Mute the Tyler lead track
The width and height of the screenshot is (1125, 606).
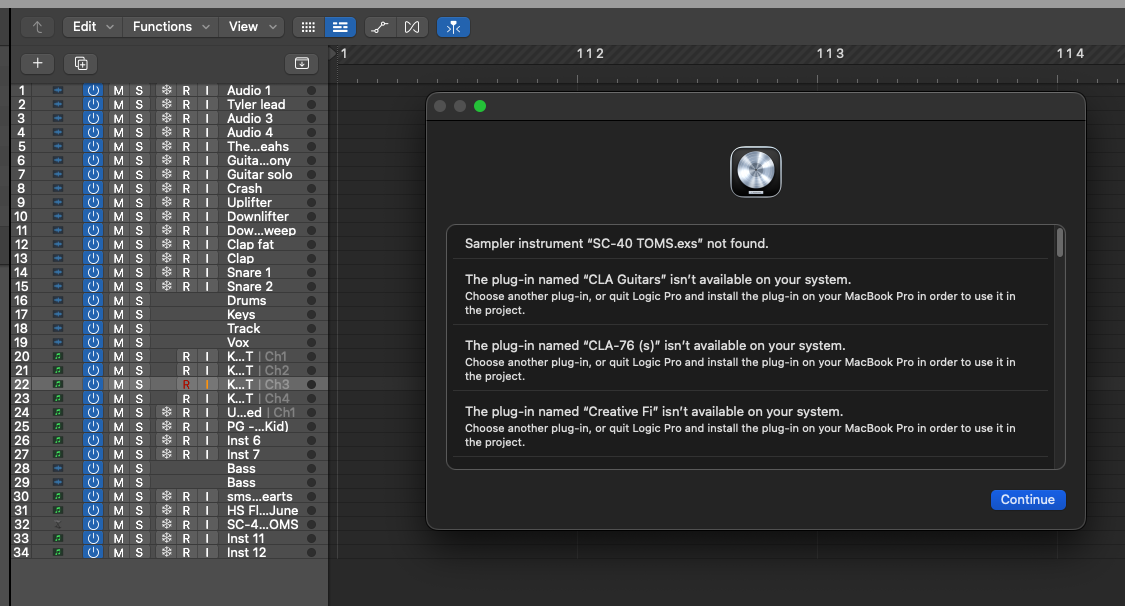[118, 105]
